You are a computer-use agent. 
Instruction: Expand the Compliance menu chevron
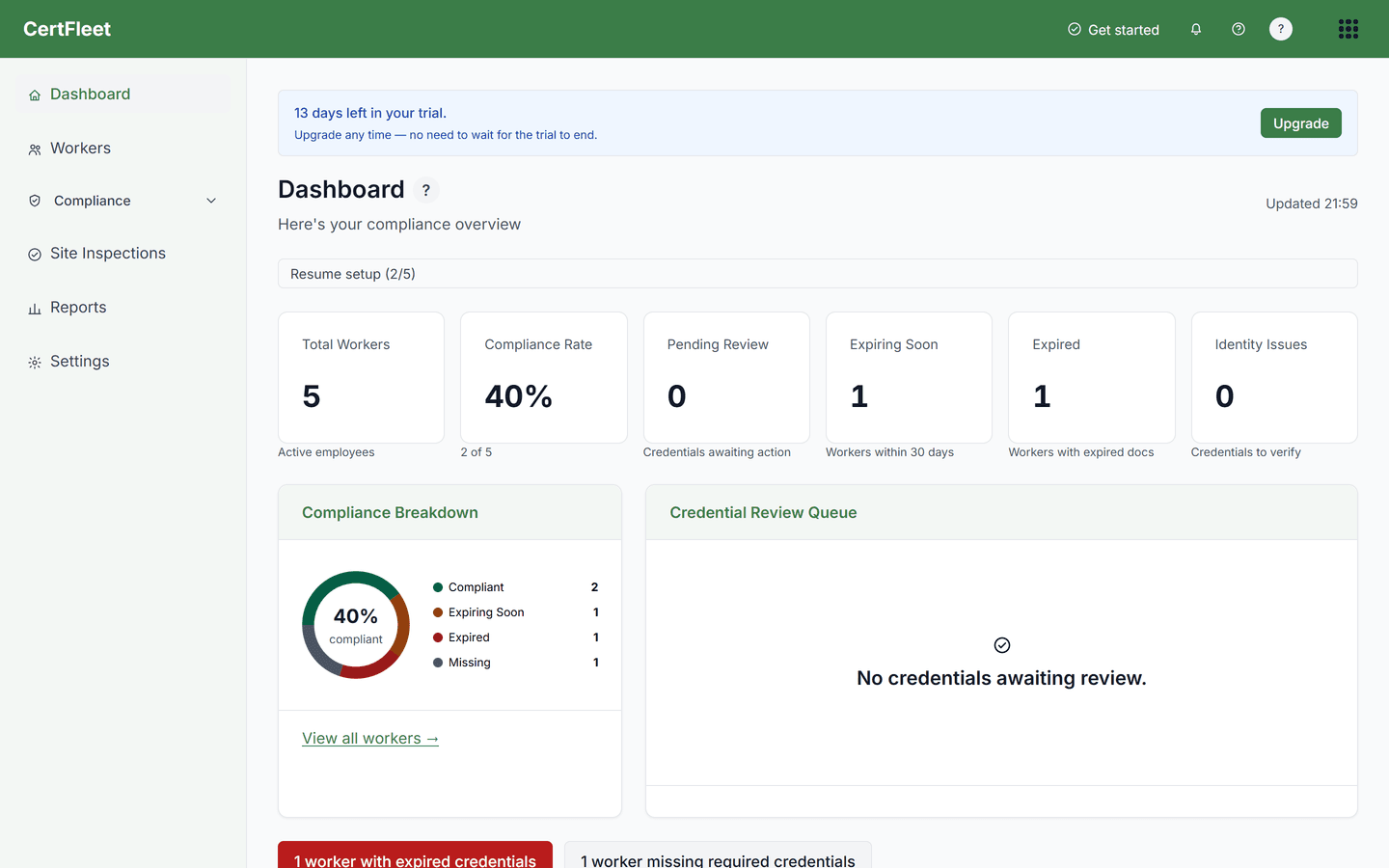coord(211,201)
